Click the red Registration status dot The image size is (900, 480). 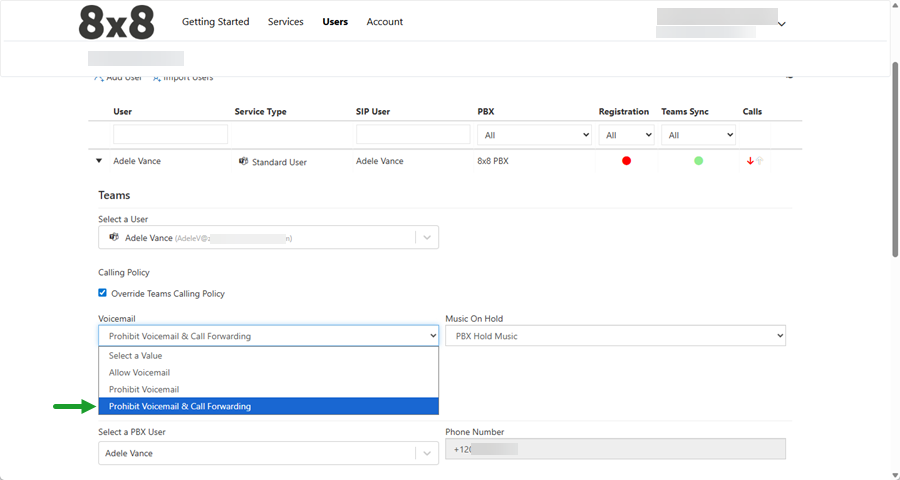(627, 161)
